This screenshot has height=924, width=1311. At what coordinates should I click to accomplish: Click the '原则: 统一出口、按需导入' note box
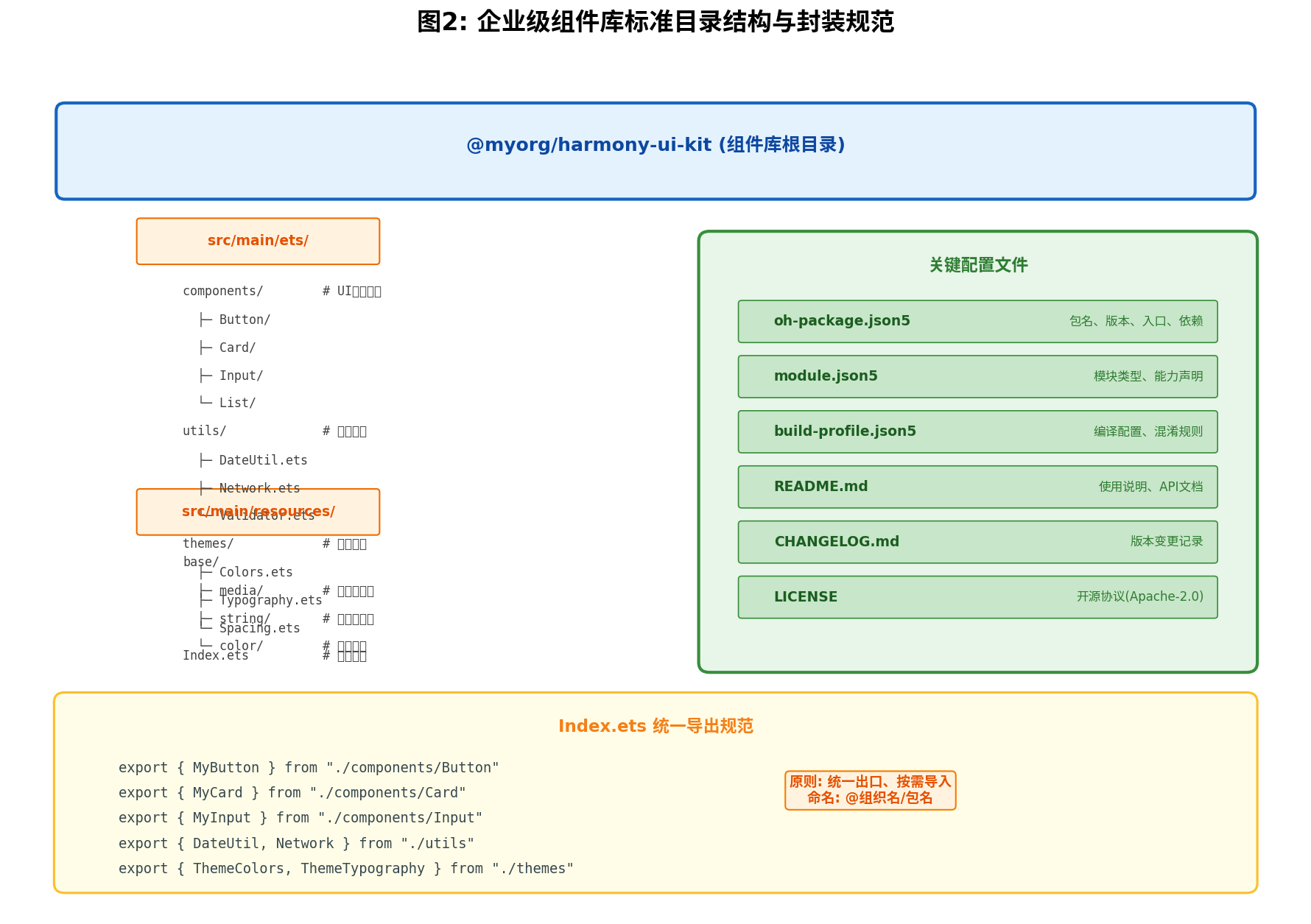pyautogui.click(x=871, y=791)
